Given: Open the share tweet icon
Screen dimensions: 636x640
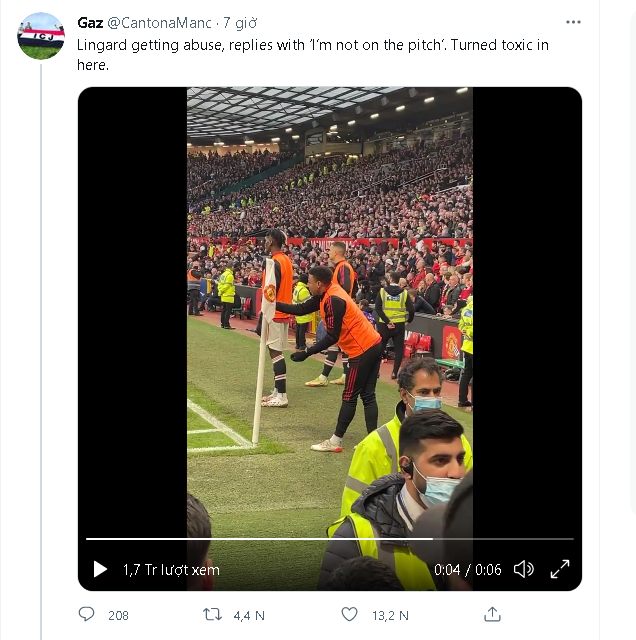Looking at the screenshot, I should click(492, 614).
